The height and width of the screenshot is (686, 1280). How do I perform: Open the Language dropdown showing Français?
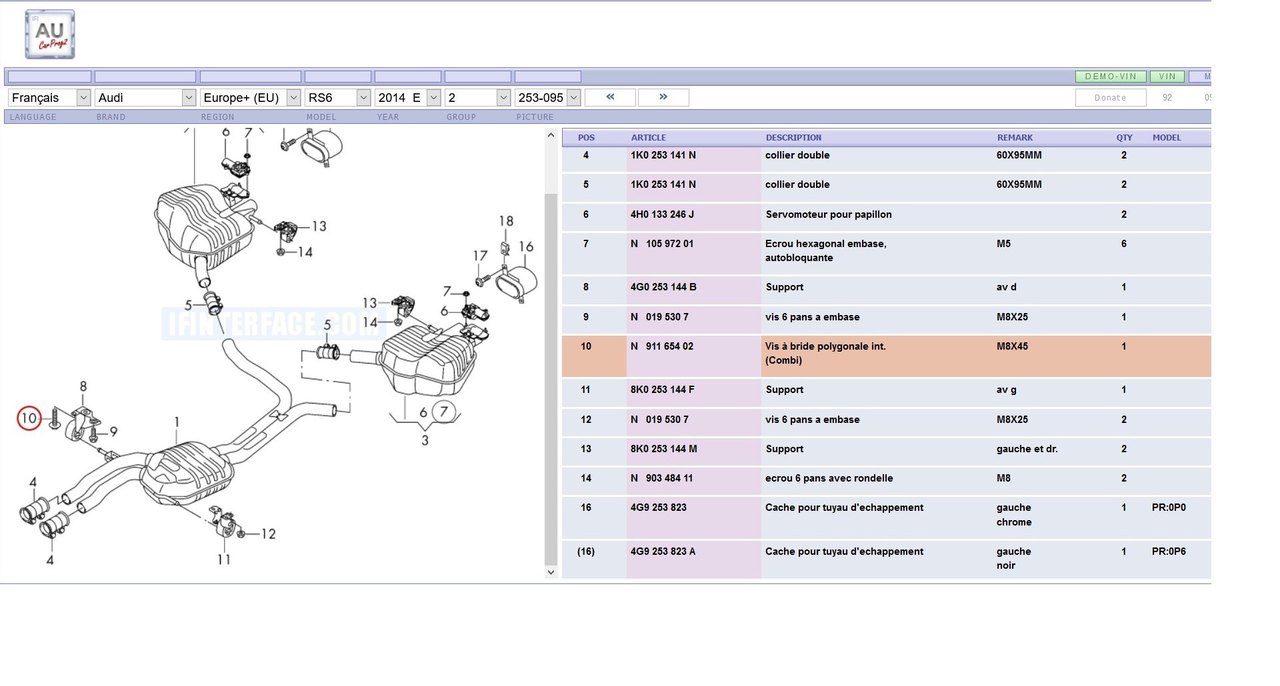(50, 97)
